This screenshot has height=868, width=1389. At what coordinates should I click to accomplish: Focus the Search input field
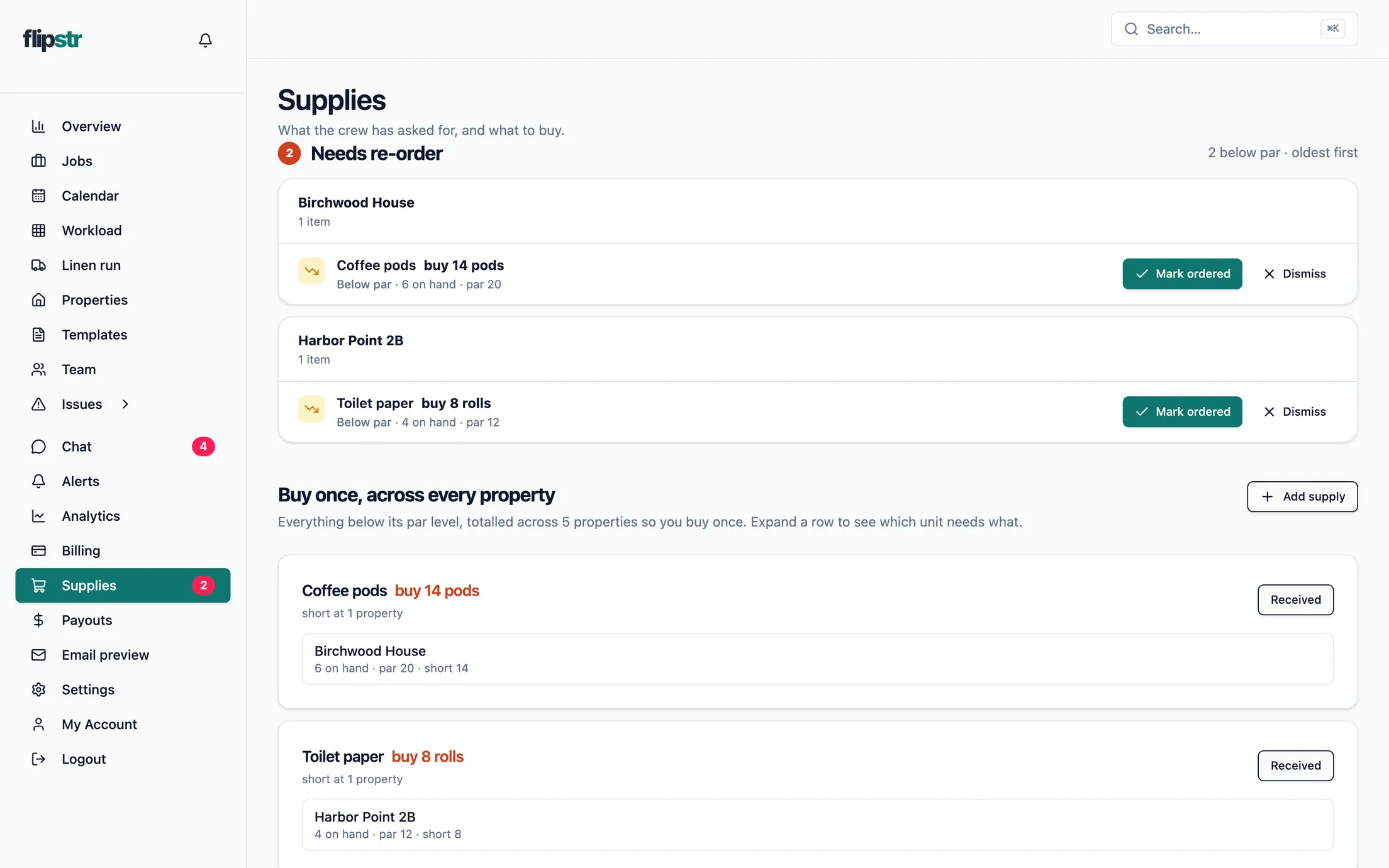[x=1234, y=29]
